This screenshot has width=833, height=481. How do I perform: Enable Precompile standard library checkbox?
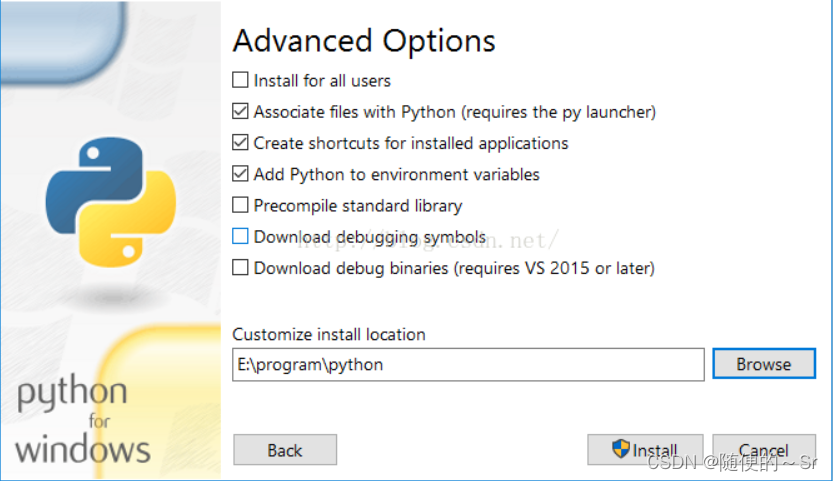tap(240, 205)
